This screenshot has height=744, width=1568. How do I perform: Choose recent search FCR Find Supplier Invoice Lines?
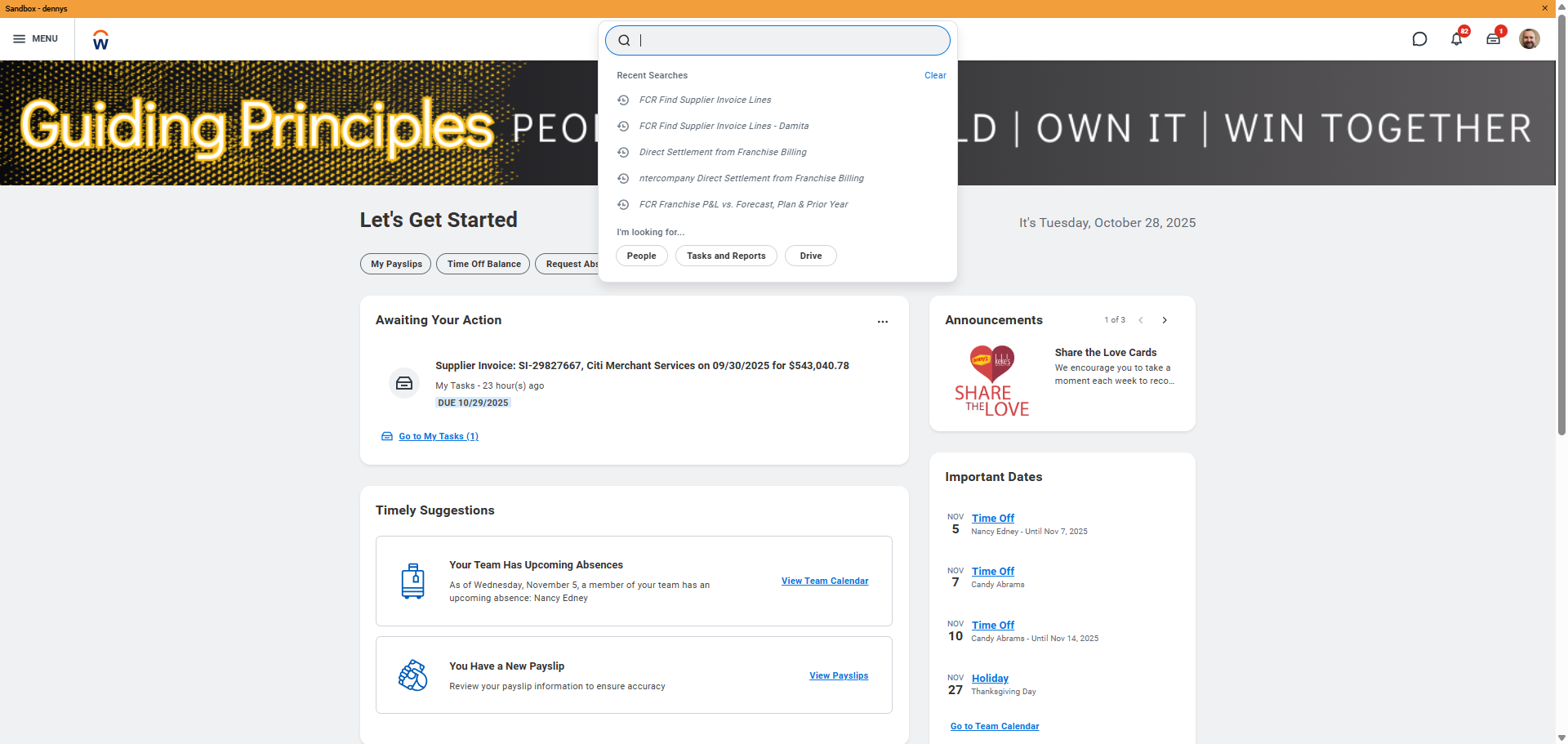point(705,100)
